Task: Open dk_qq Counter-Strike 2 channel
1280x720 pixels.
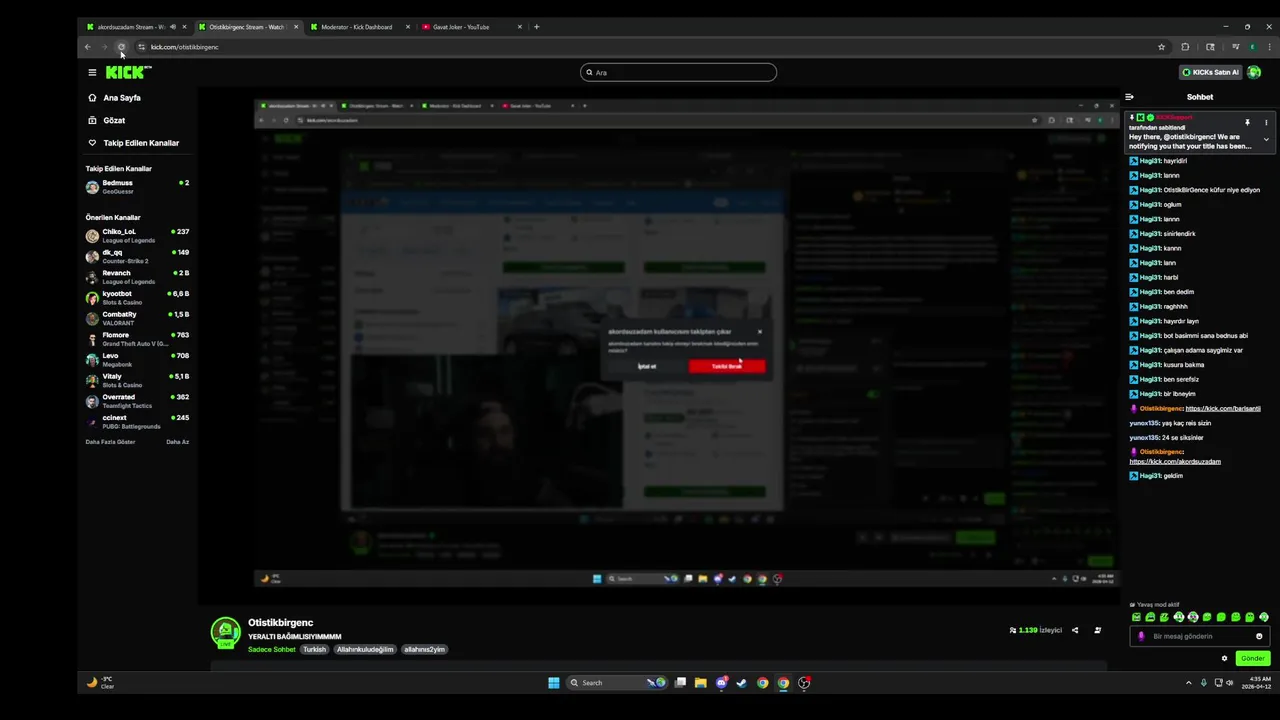Action: [137, 256]
